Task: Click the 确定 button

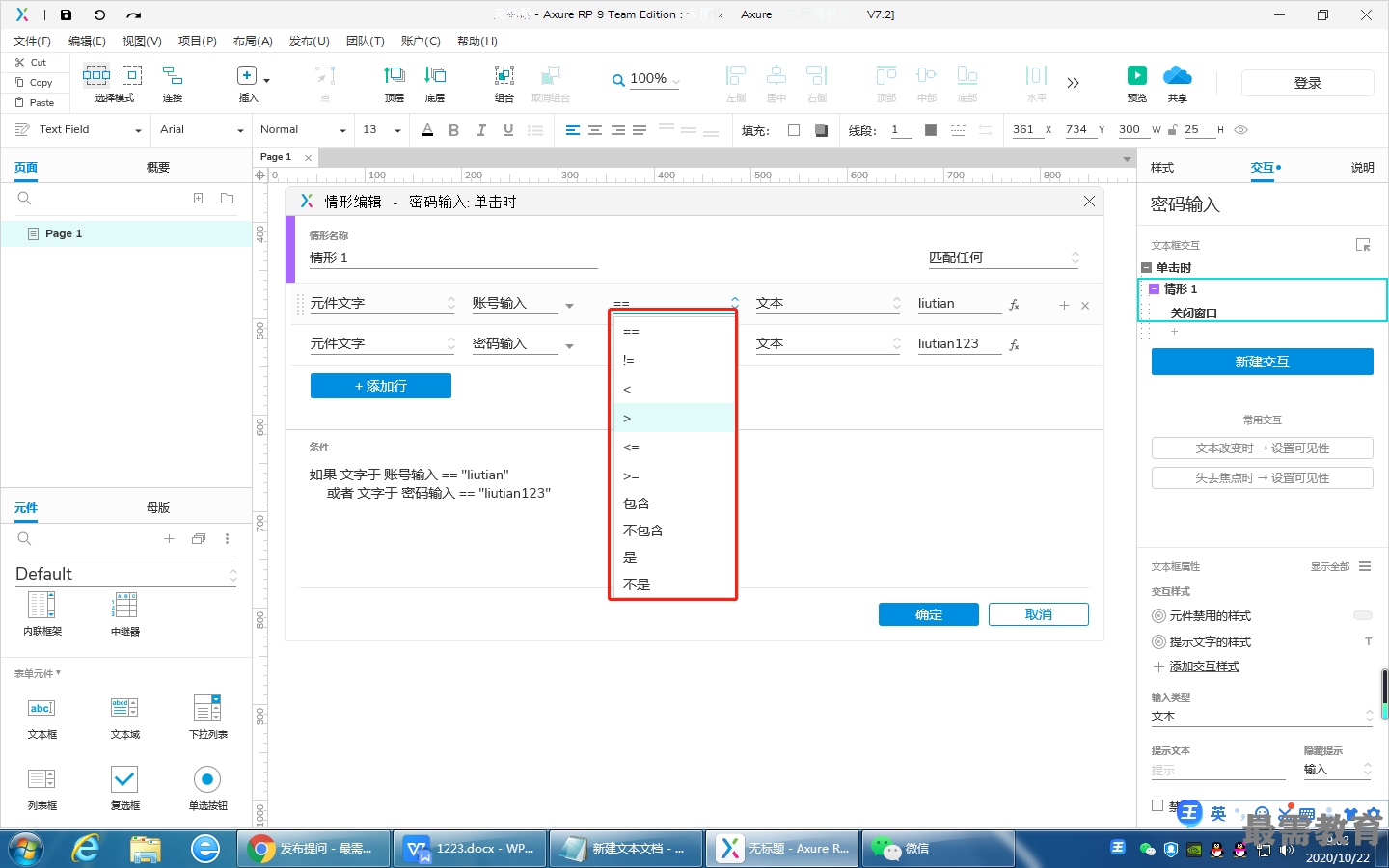Action: (929, 614)
